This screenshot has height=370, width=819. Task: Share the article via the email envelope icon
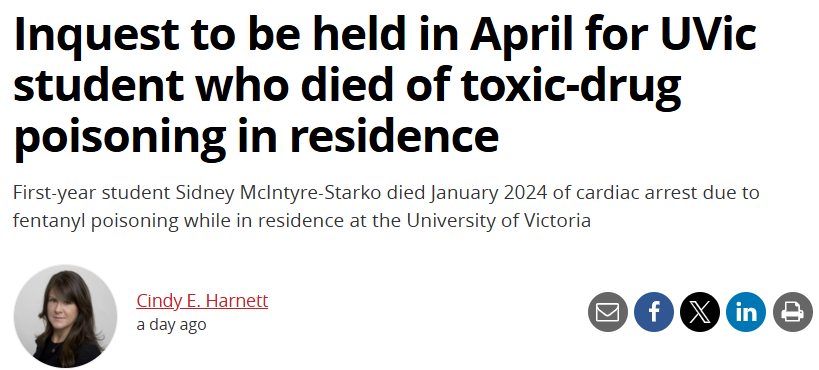[x=607, y=312]
